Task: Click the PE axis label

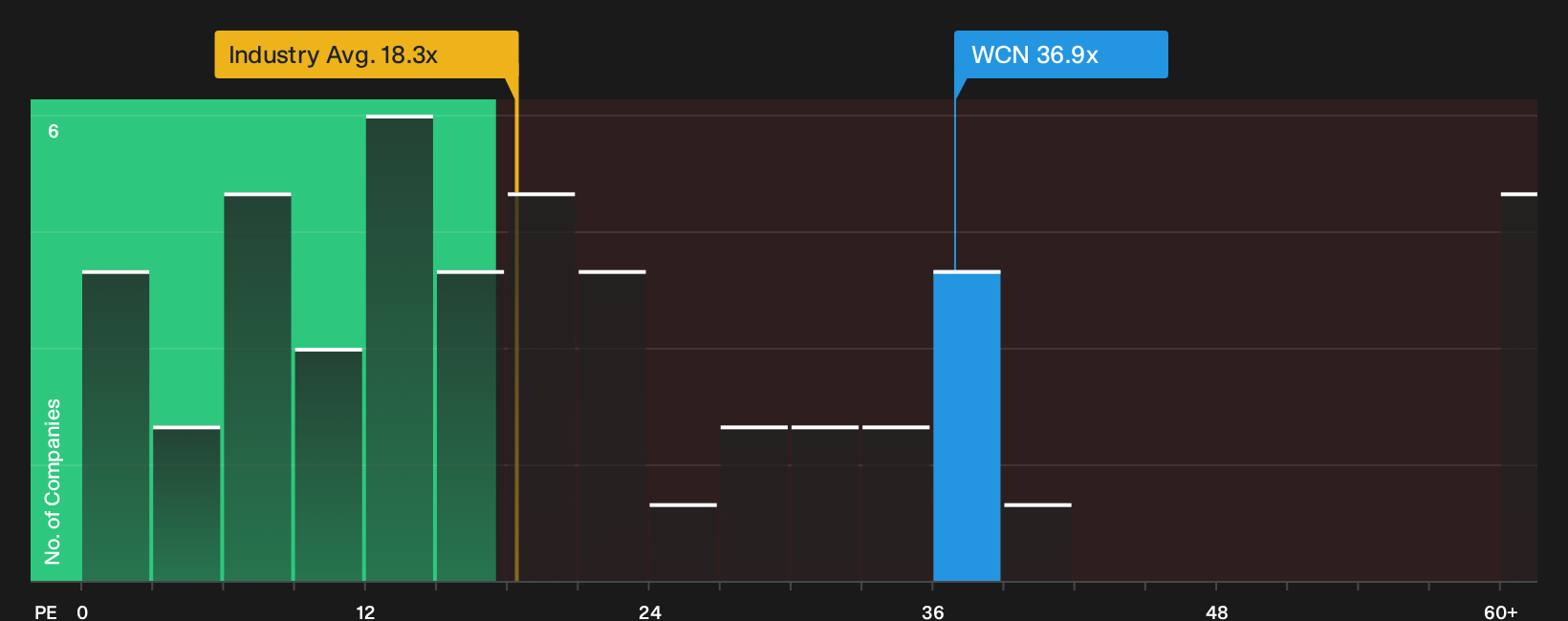Action: (x=46, y=611)
